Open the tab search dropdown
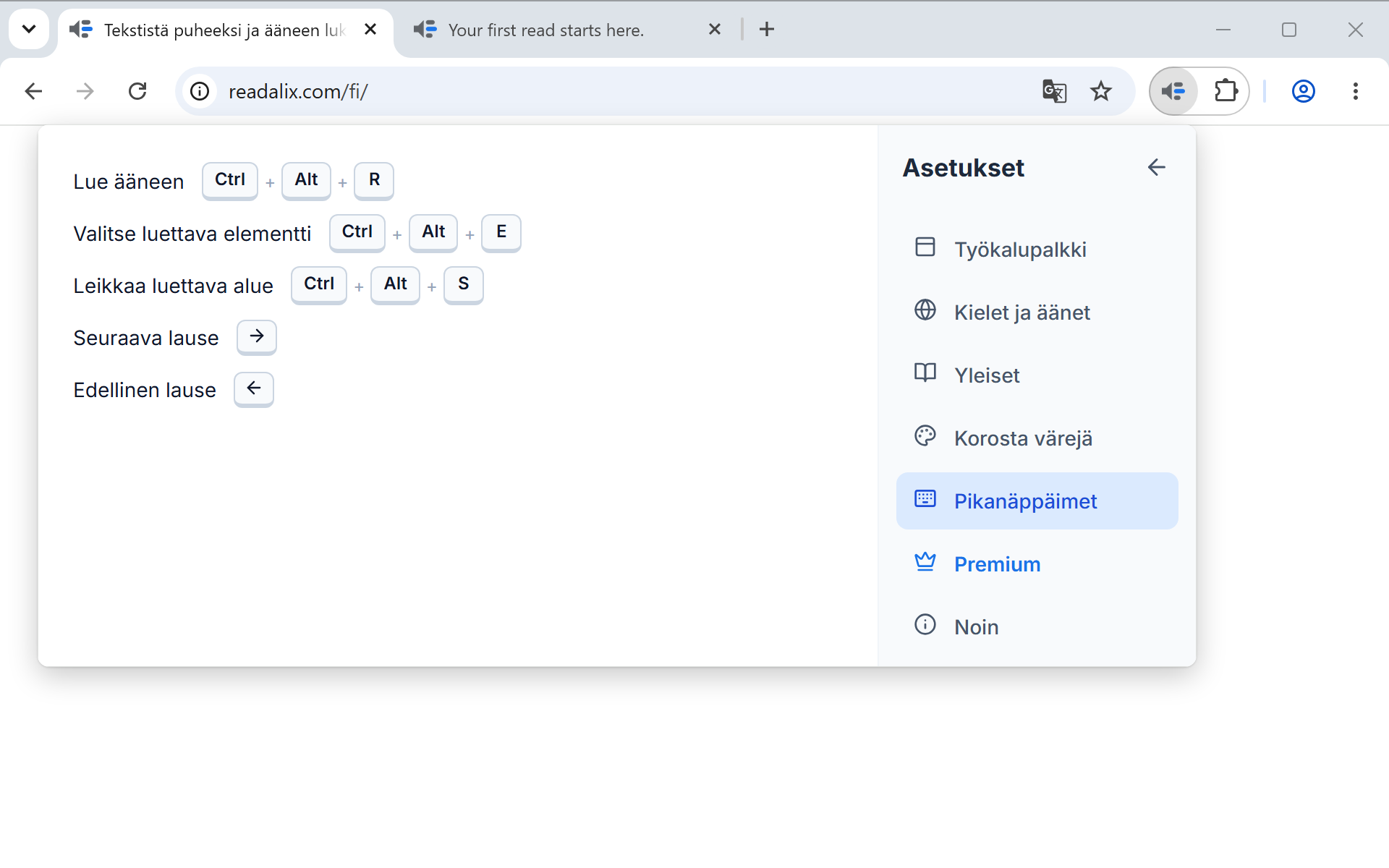The width and height of the screenshot is (1389, 868). click(29, 30)
